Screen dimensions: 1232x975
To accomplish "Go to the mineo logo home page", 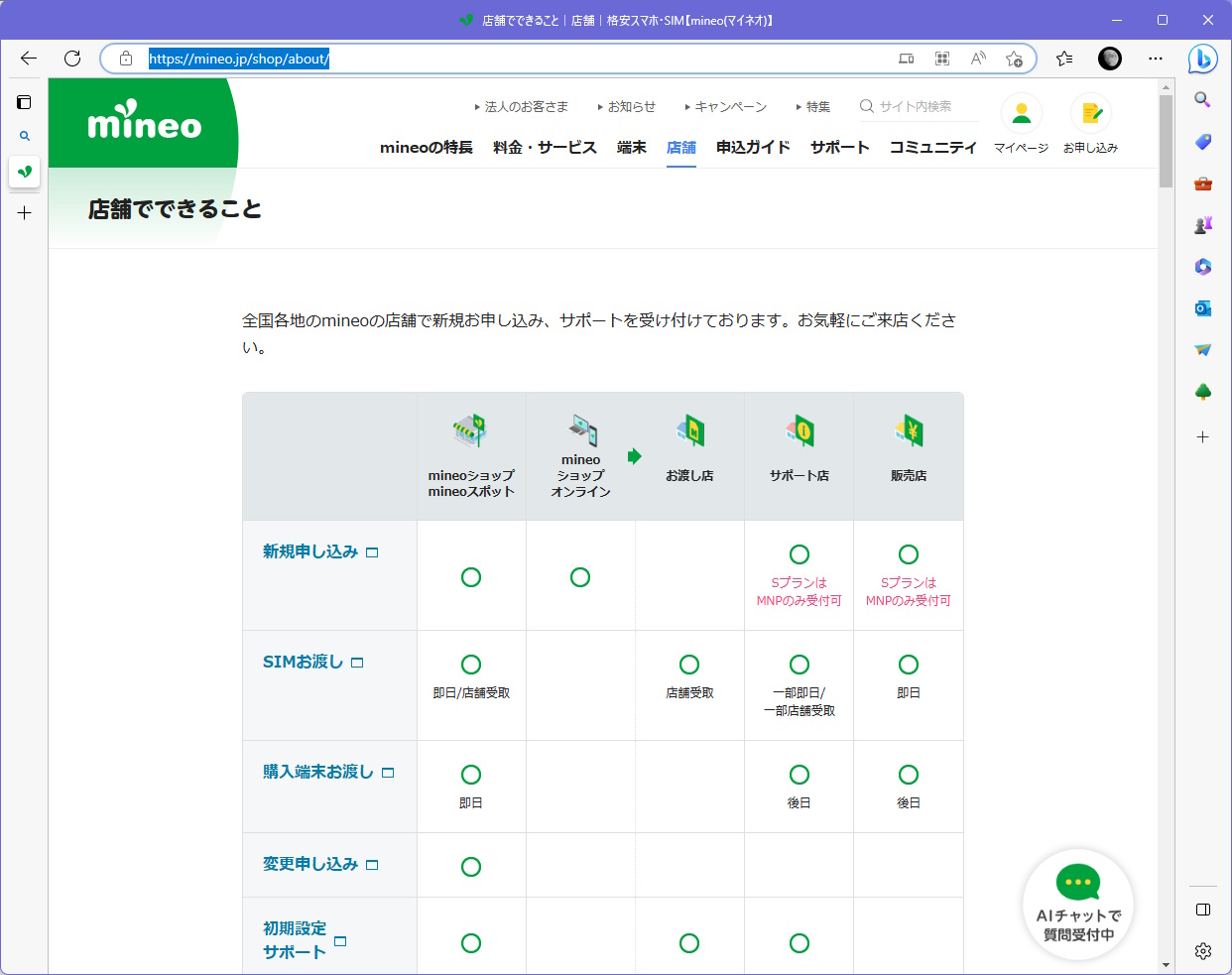I will click(145, 121).
